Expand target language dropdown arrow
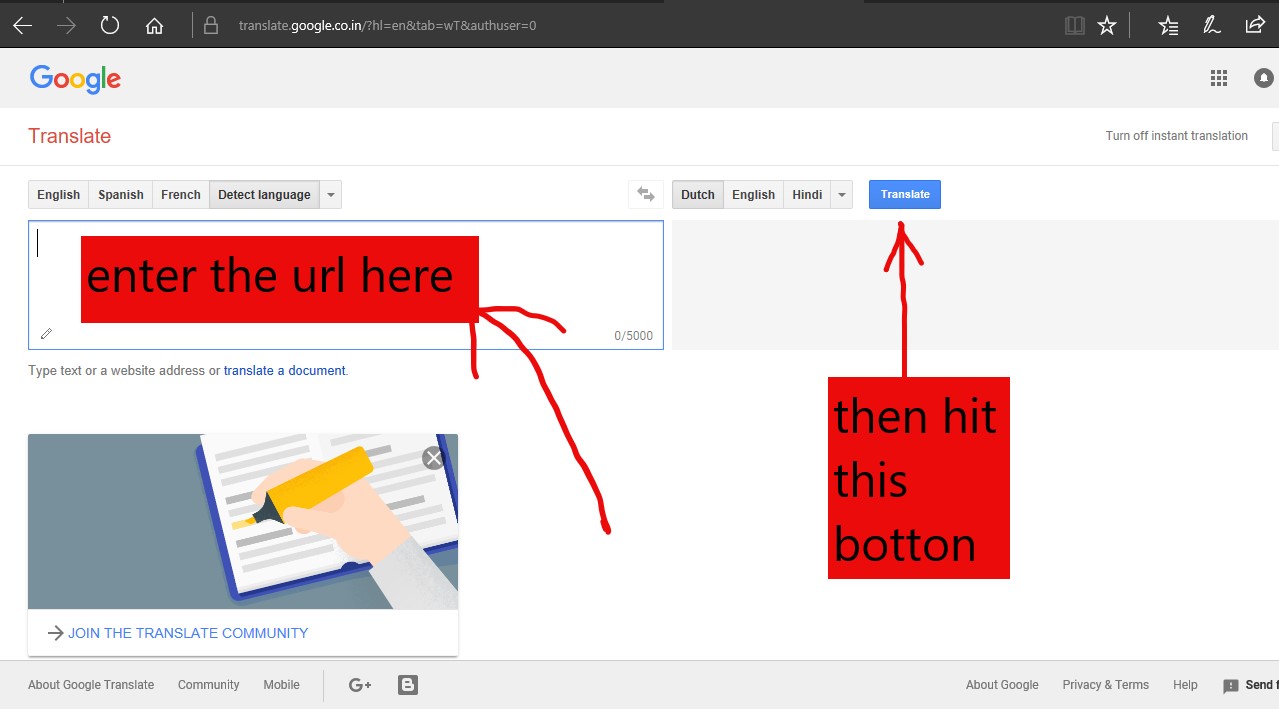 (x=842, y=194)
